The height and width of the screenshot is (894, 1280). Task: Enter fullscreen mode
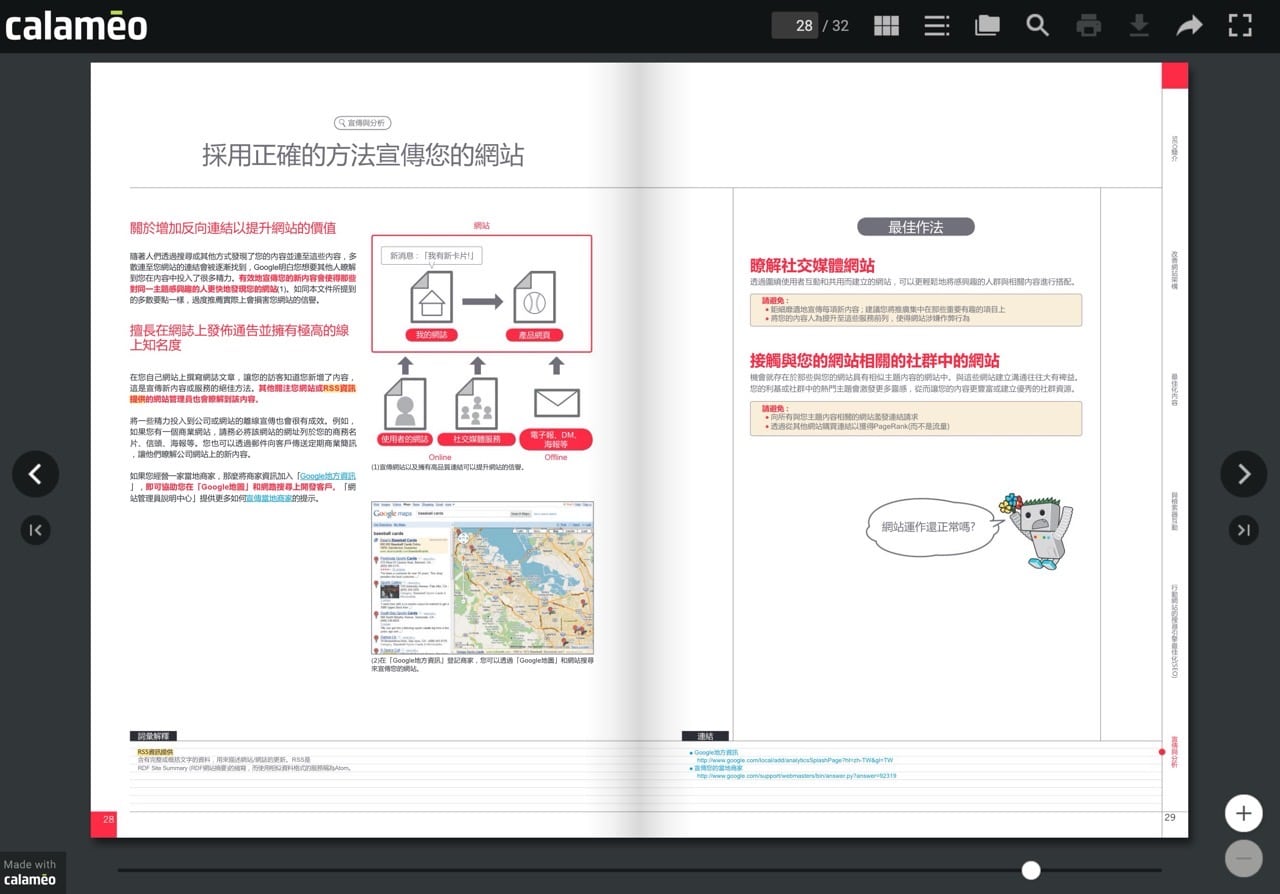(1240, 26)
